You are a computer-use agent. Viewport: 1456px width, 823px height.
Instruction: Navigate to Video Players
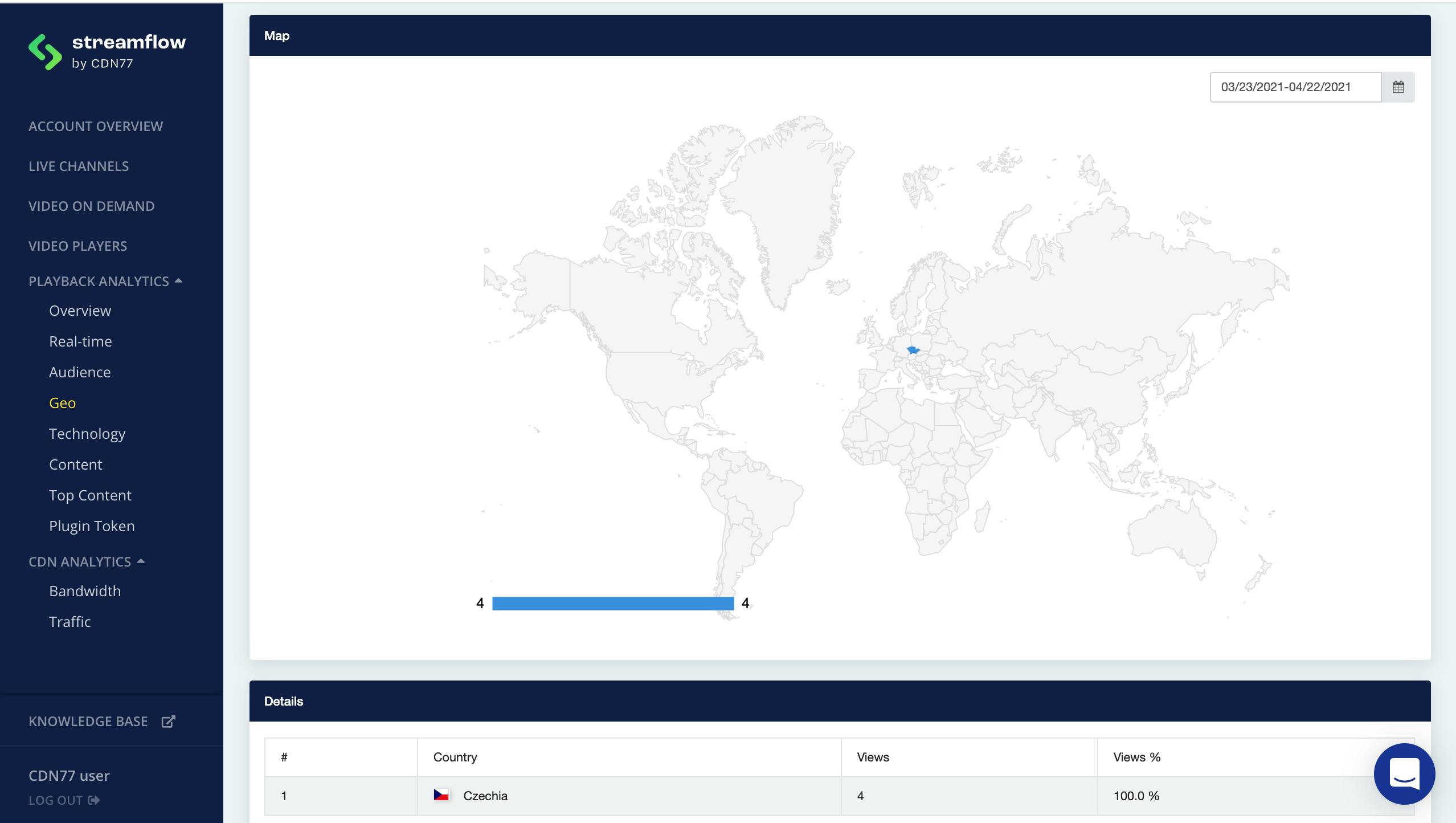pos(78,246)
